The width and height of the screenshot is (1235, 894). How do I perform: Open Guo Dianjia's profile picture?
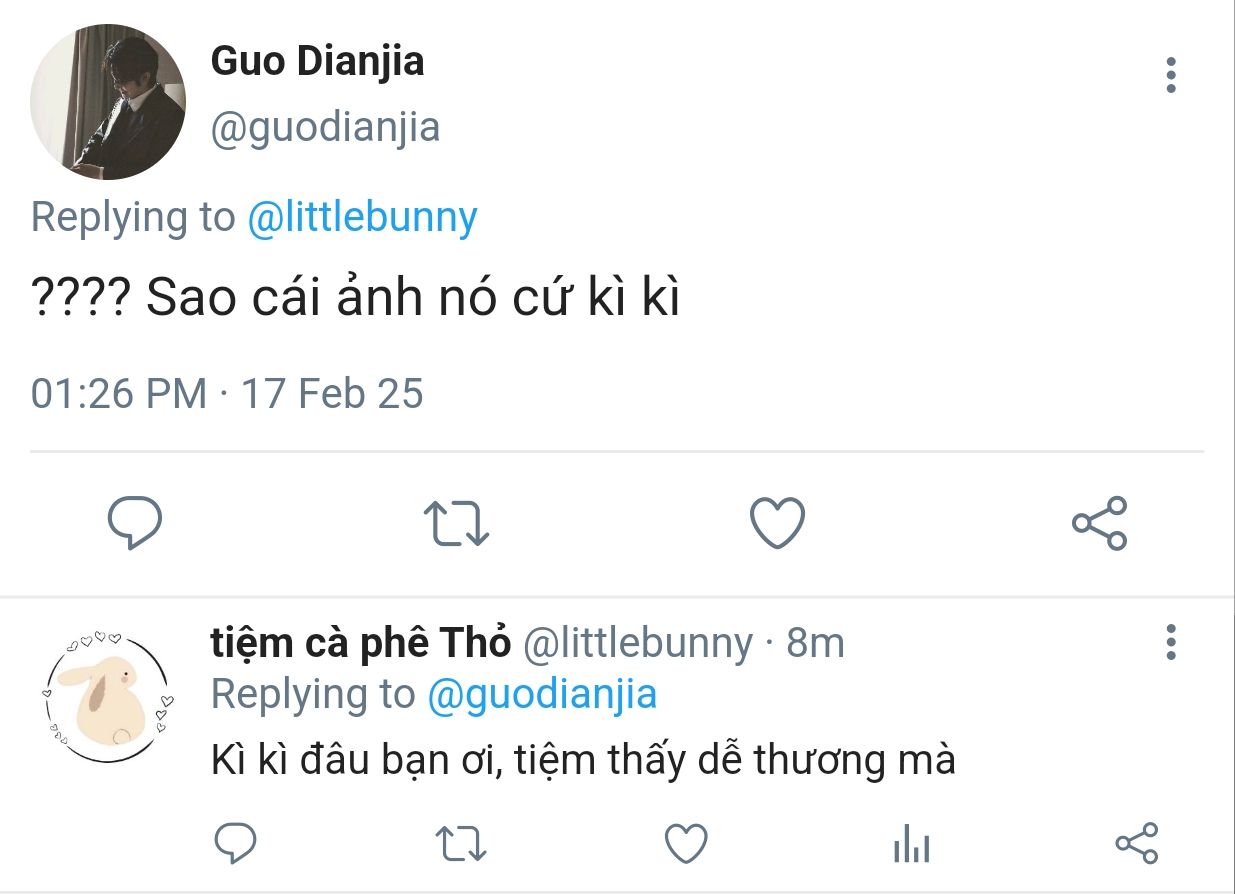point(108,102)
